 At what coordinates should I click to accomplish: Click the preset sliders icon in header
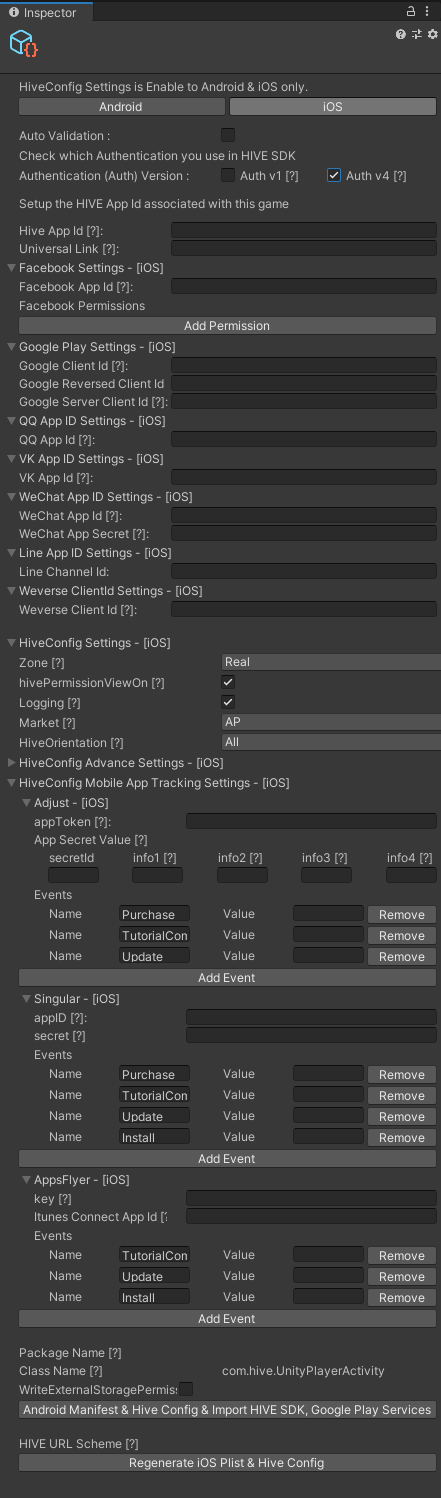417,34
